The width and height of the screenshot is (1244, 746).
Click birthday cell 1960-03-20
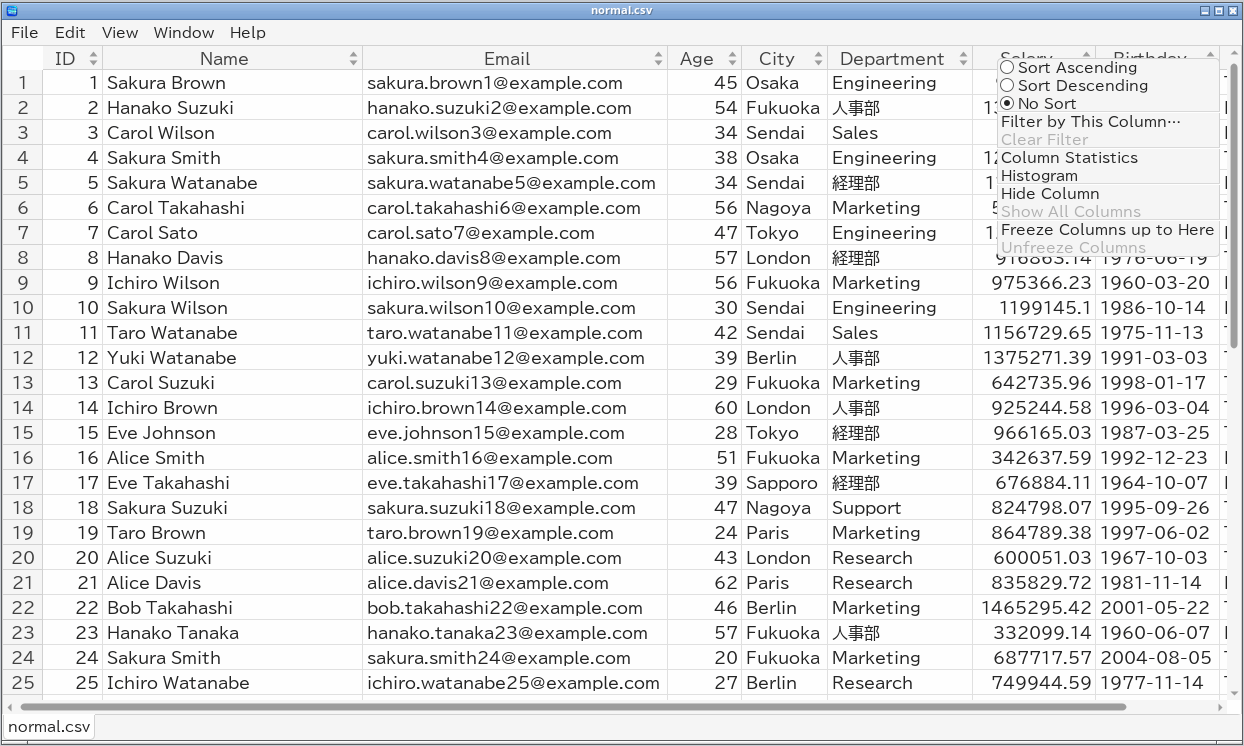1157,283
